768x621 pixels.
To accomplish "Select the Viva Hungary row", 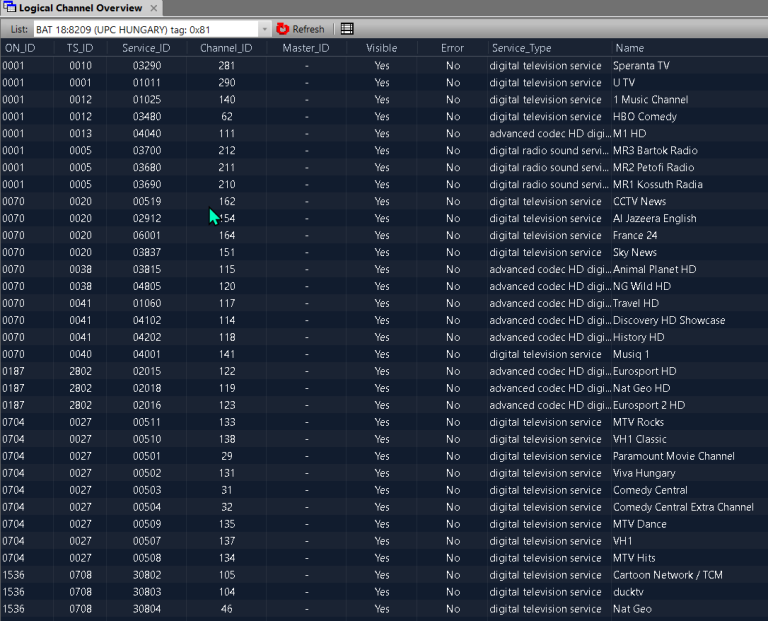I will pyautogui.click(x=384, y=473).
